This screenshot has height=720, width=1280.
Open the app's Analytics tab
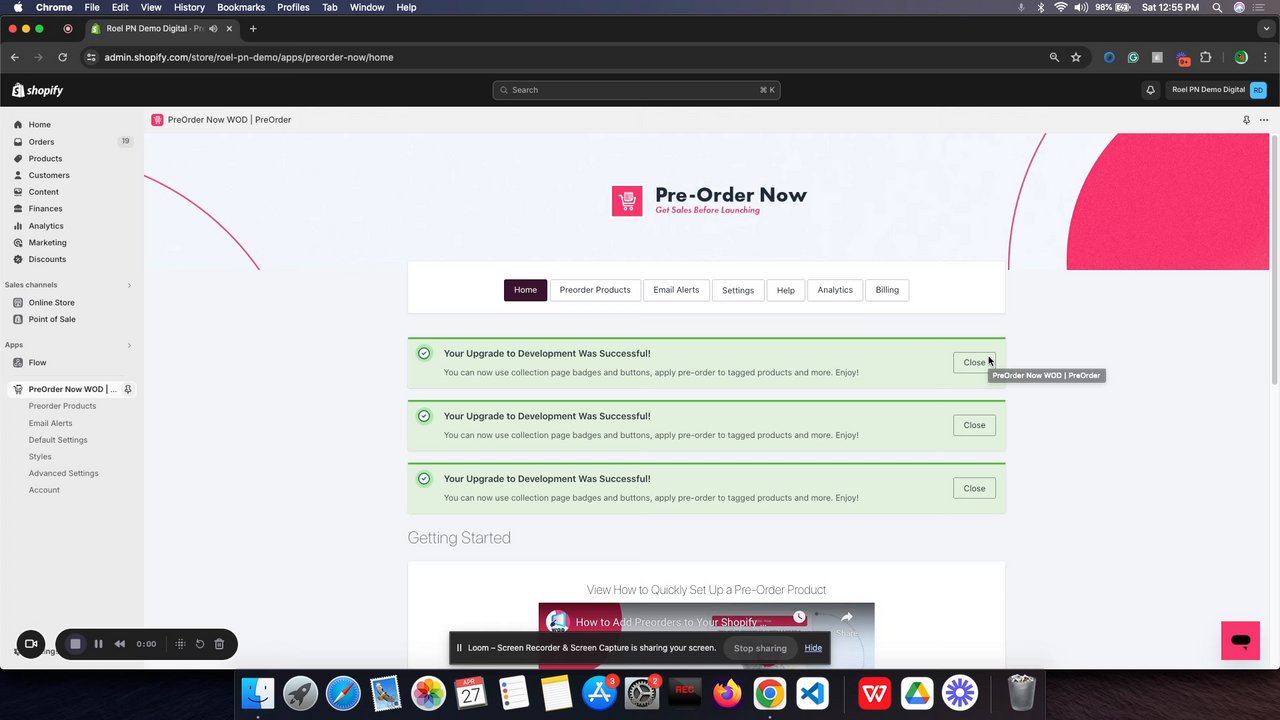coord(835,290)
